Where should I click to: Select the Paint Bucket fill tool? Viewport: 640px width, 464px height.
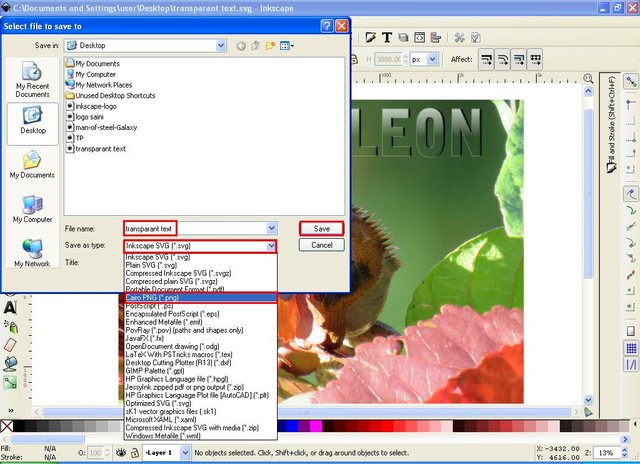[10, 363]
